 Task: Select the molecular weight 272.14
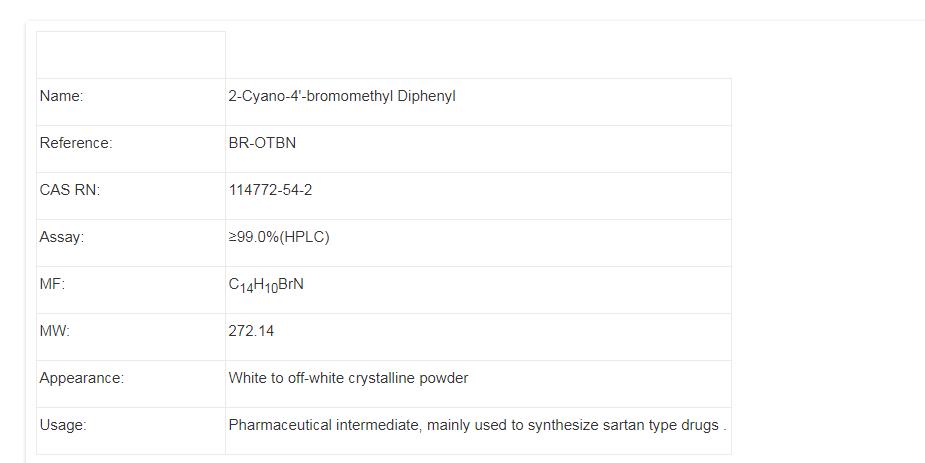click(x=251, y=332)
